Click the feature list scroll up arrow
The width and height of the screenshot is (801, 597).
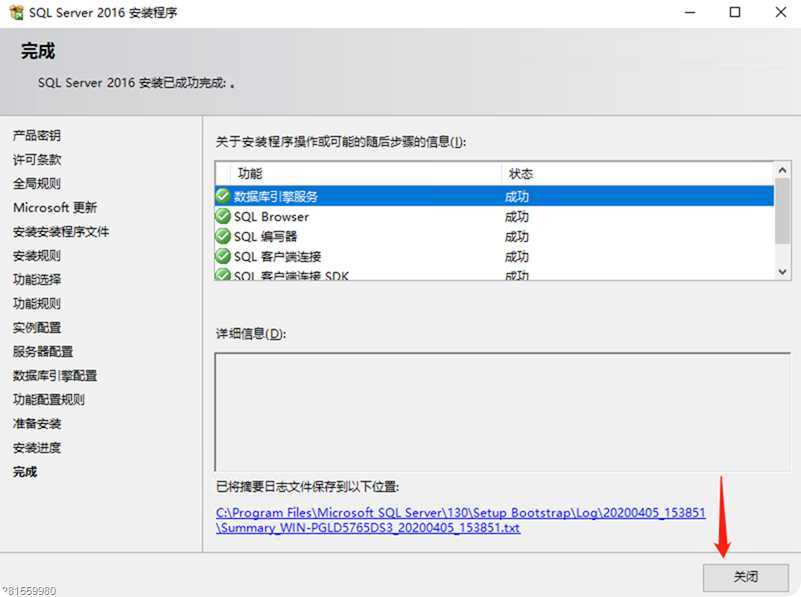782,170
